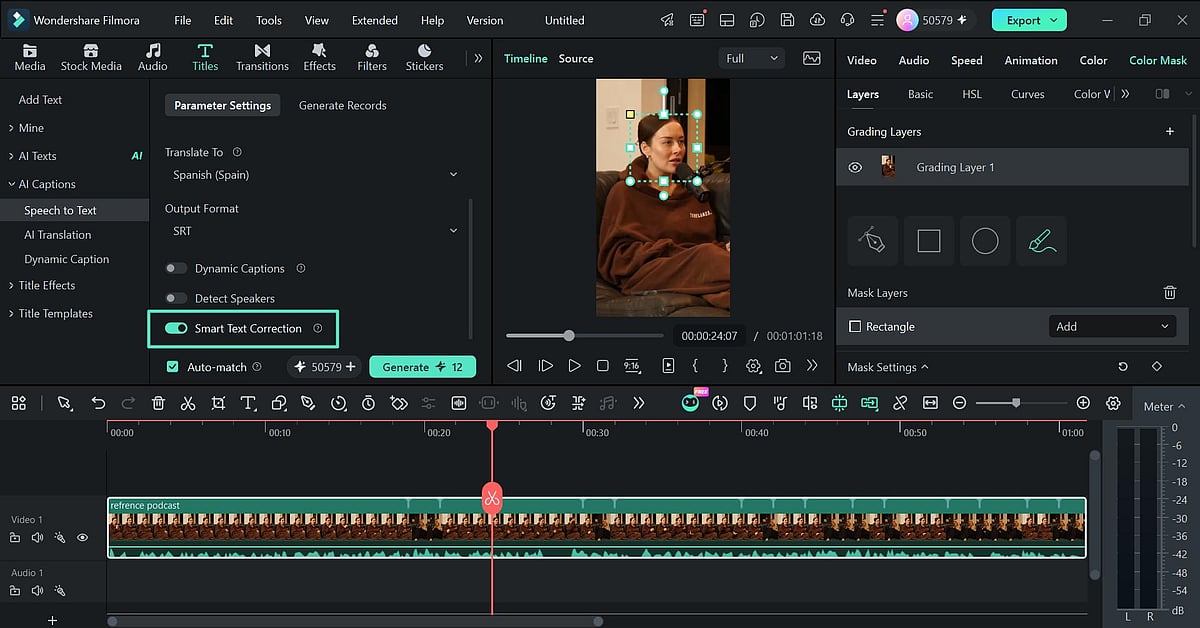Uncheck the Auto-match checkbox

(x=172, y=367)
